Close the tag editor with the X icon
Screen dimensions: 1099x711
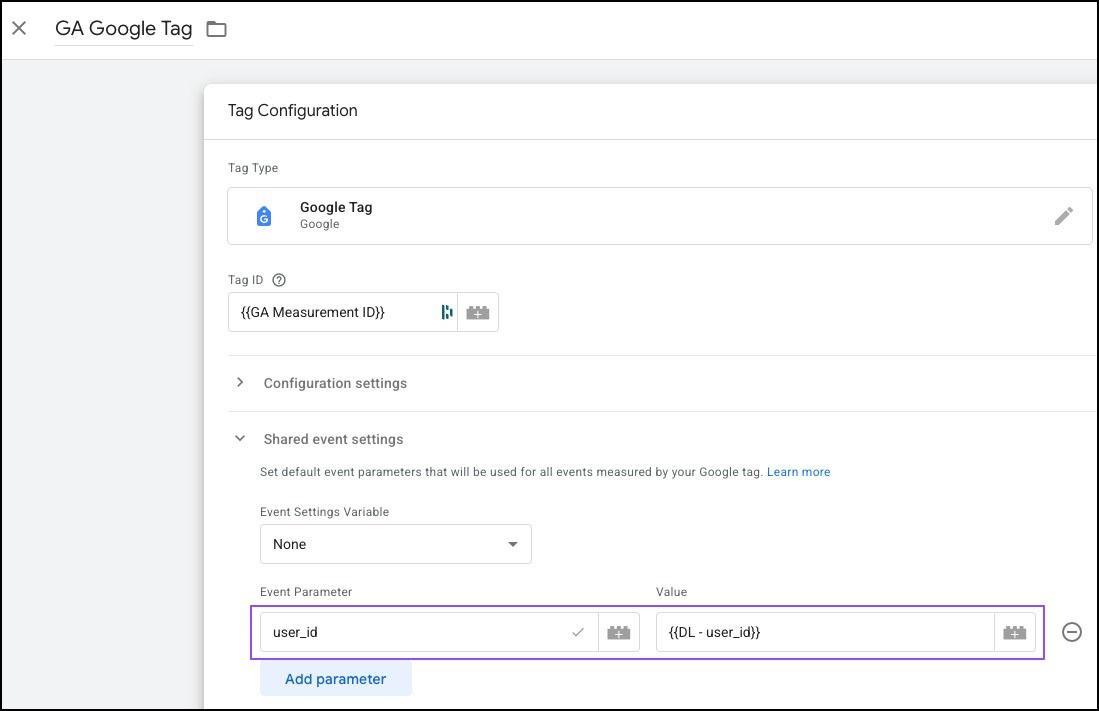[x=19, y=28]
